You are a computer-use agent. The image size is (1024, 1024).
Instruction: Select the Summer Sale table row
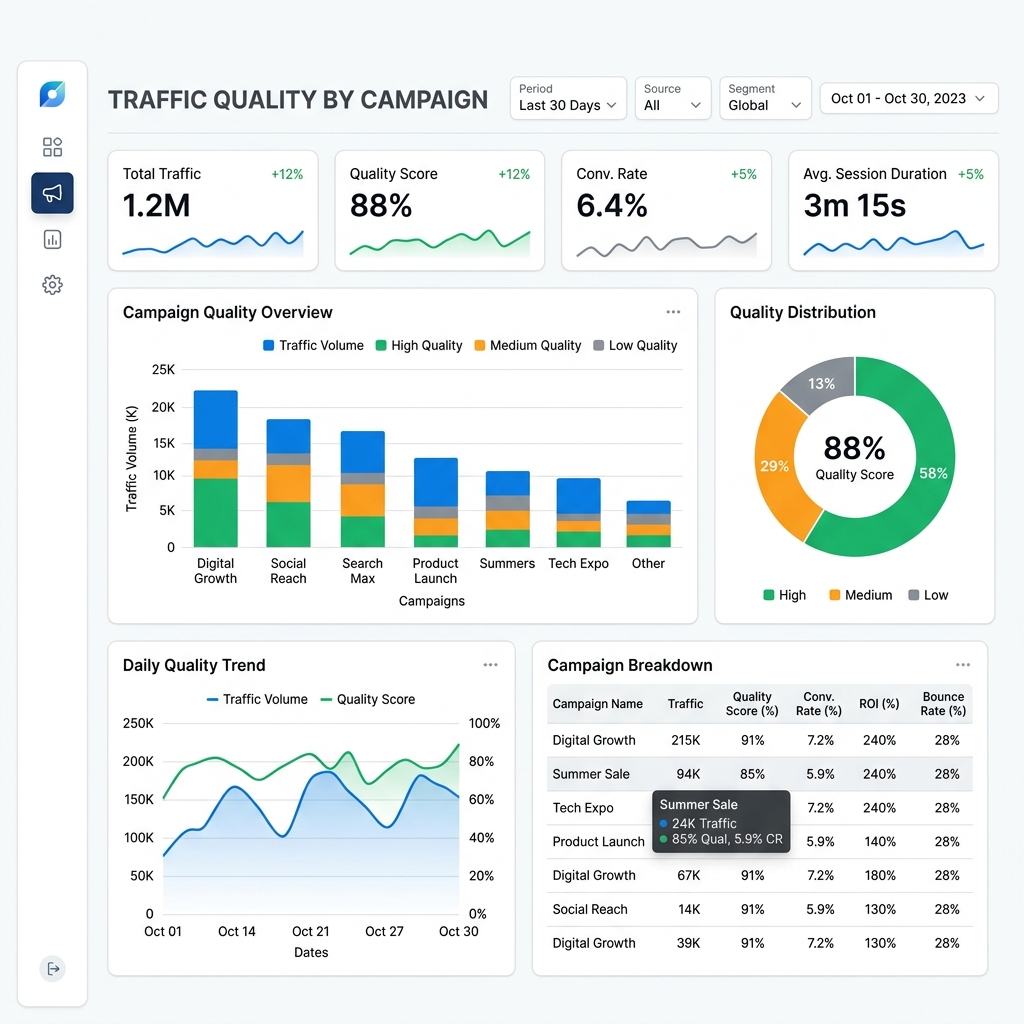coord(760,774)
